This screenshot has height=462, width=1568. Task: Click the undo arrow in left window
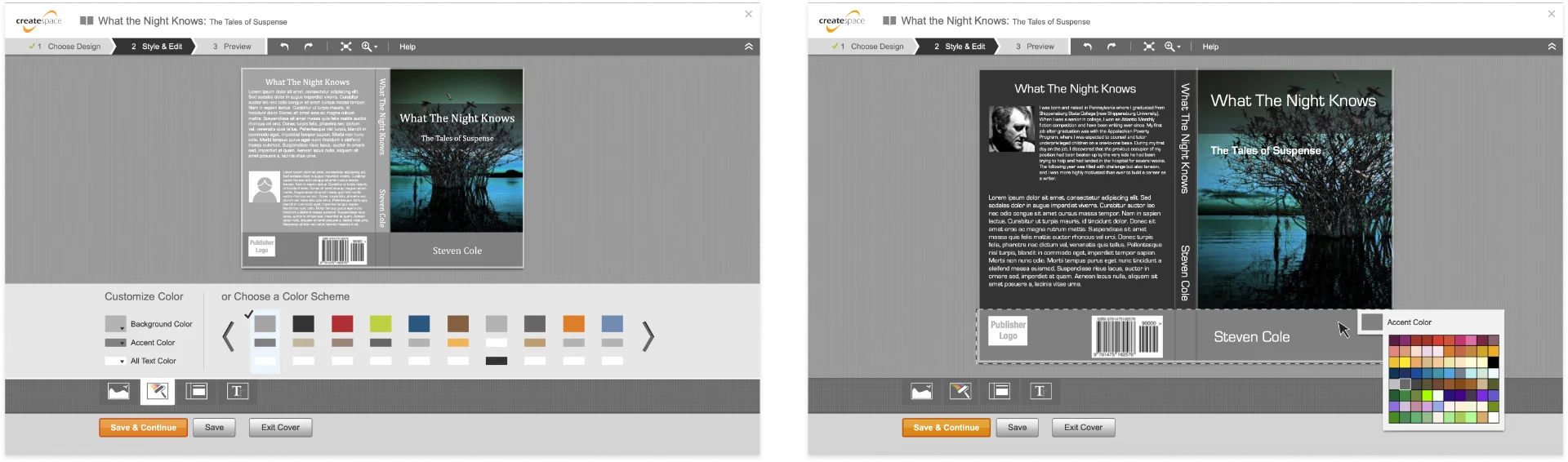(284, 47)
